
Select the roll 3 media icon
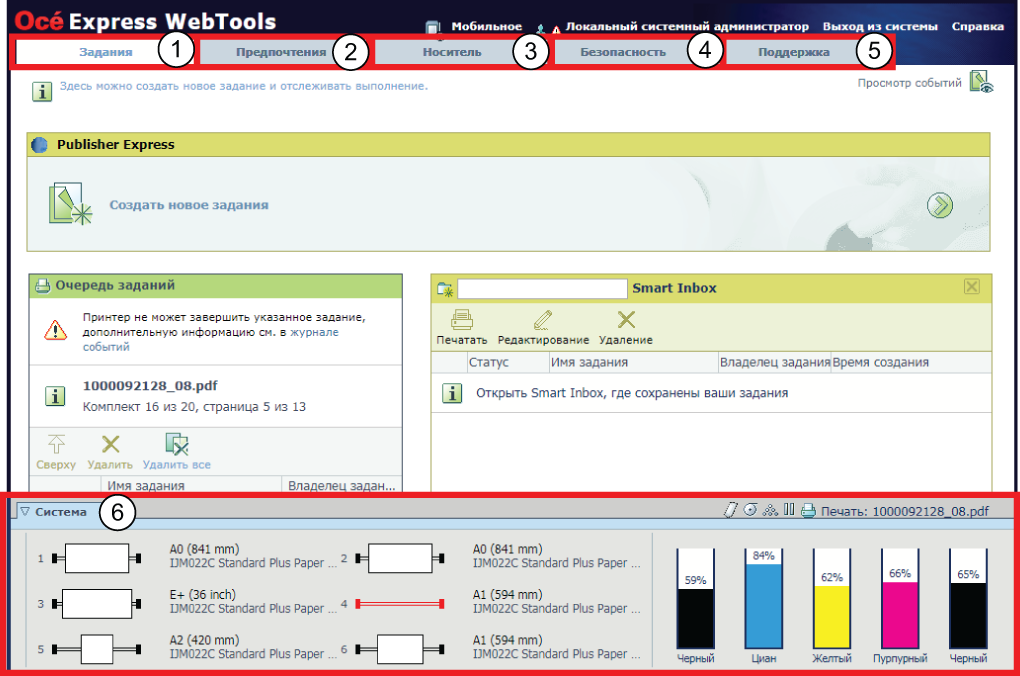coord(97,604)
